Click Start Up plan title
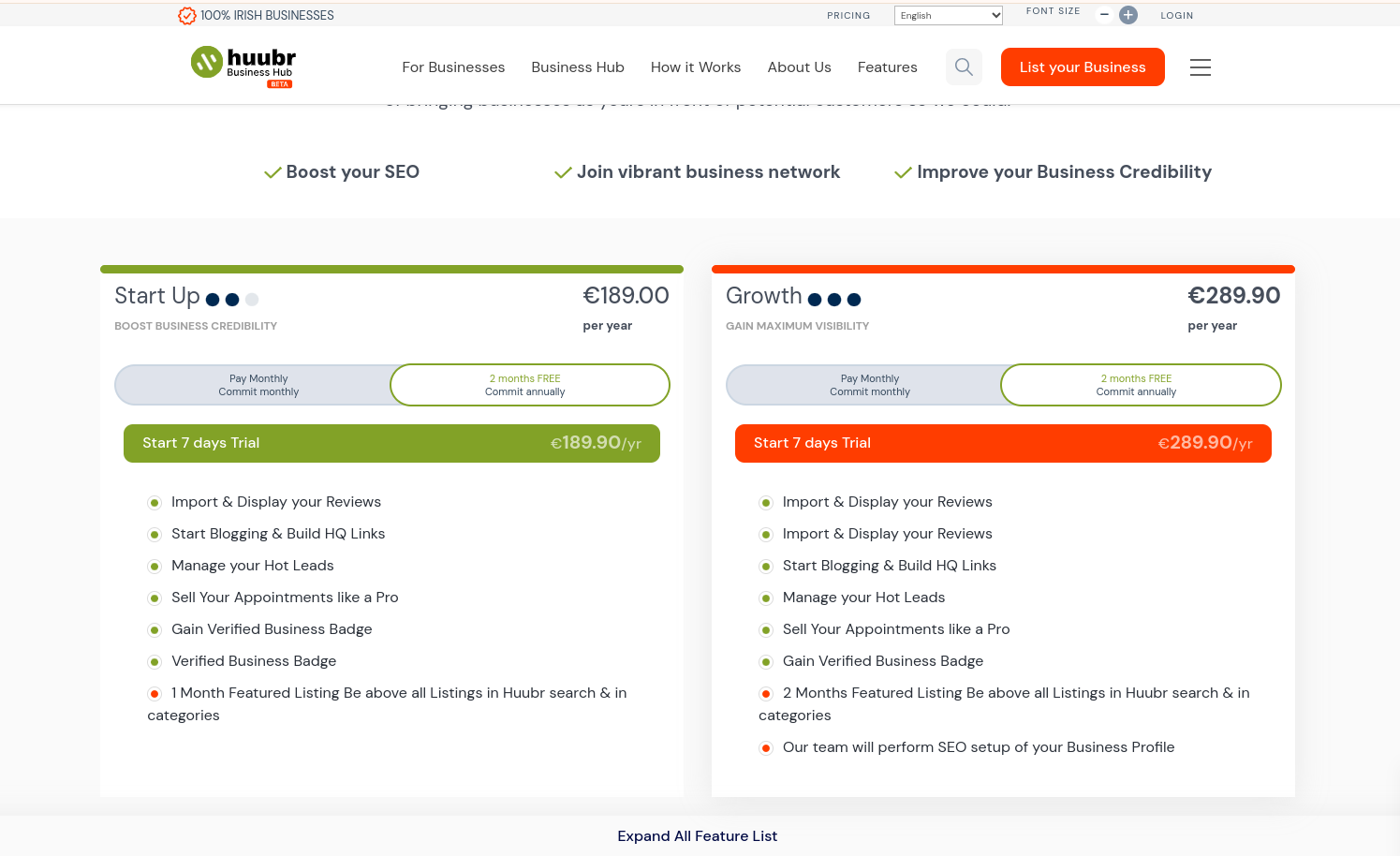Screen dimensions: 1400x856 tap(157, 296)
